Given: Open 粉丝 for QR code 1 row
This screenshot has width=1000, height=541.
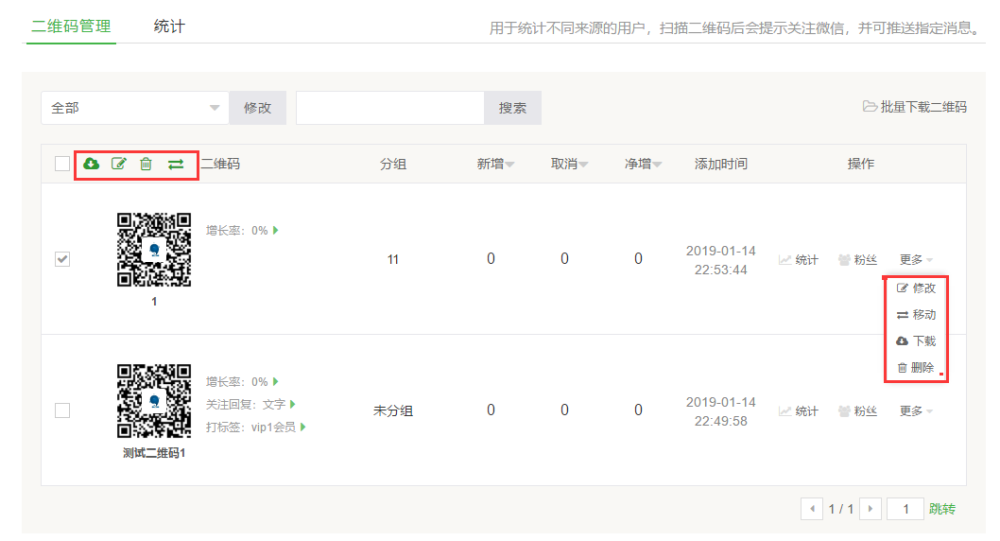Looking at the screenshot, I should tap(857, 260).
